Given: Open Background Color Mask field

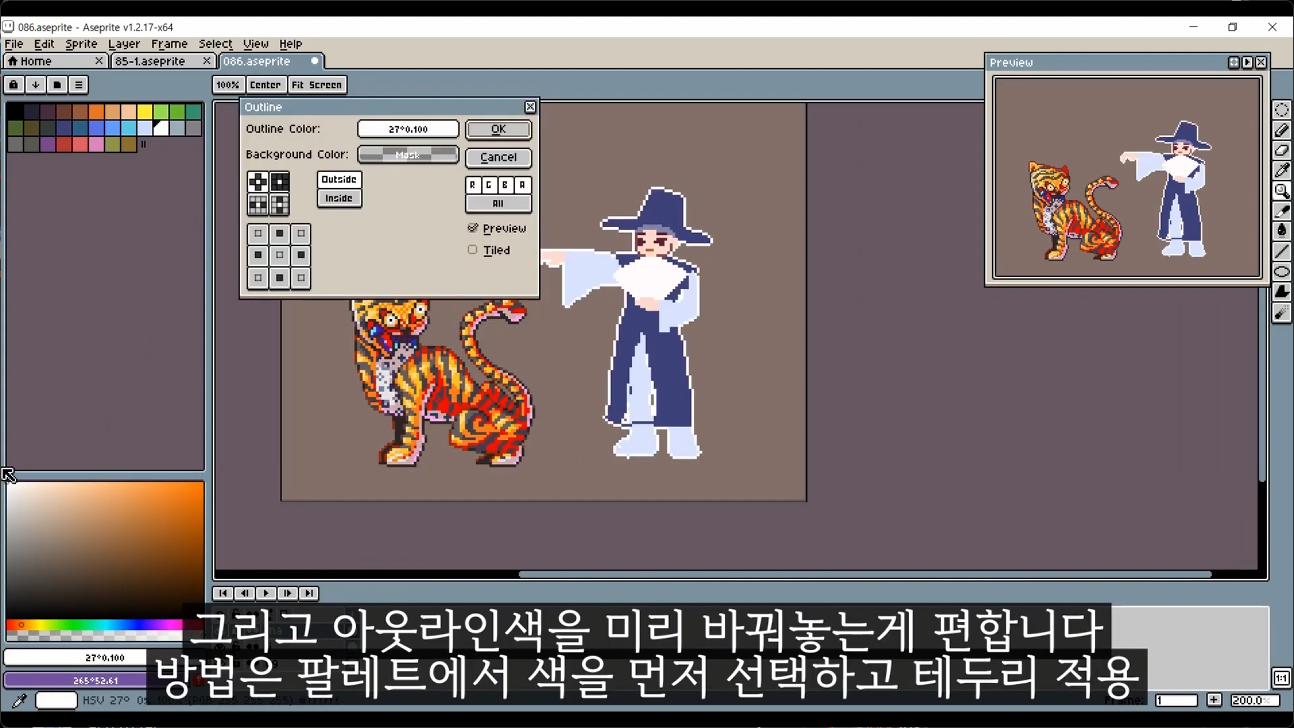Looking at the screenshot, I should click(x=408, y=155).
